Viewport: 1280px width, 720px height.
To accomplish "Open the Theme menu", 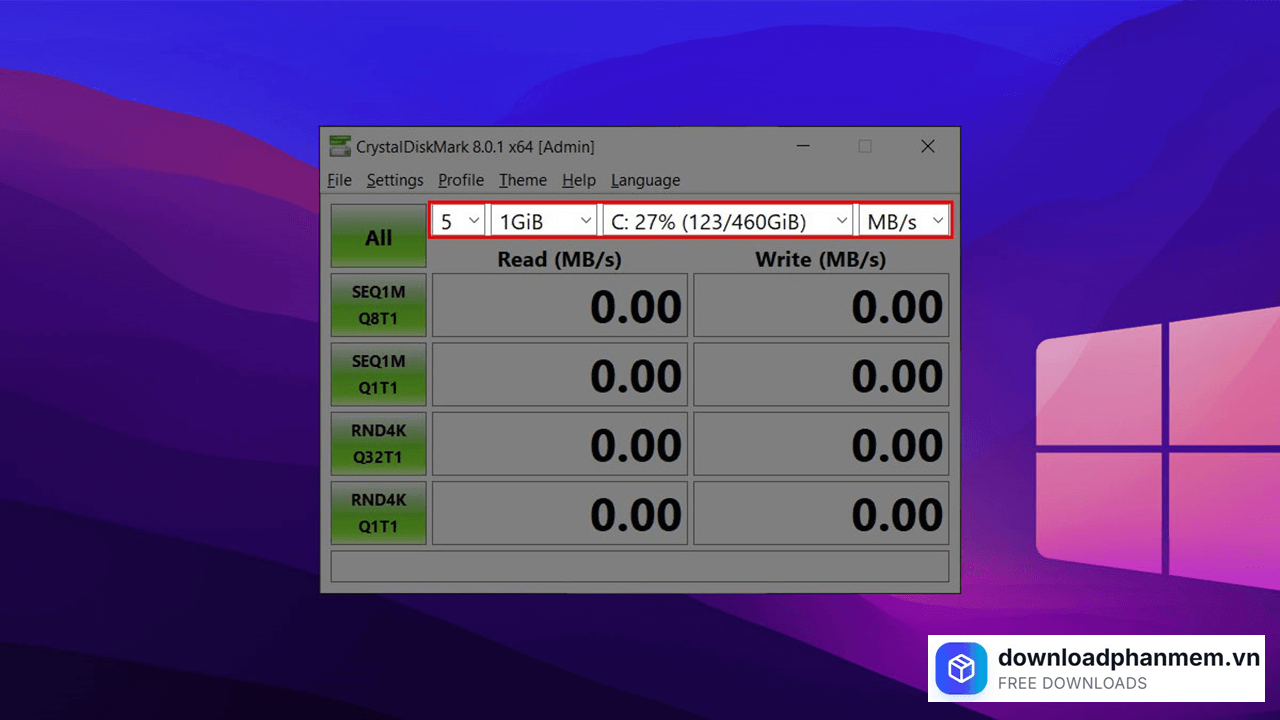I will click(523, 180).
